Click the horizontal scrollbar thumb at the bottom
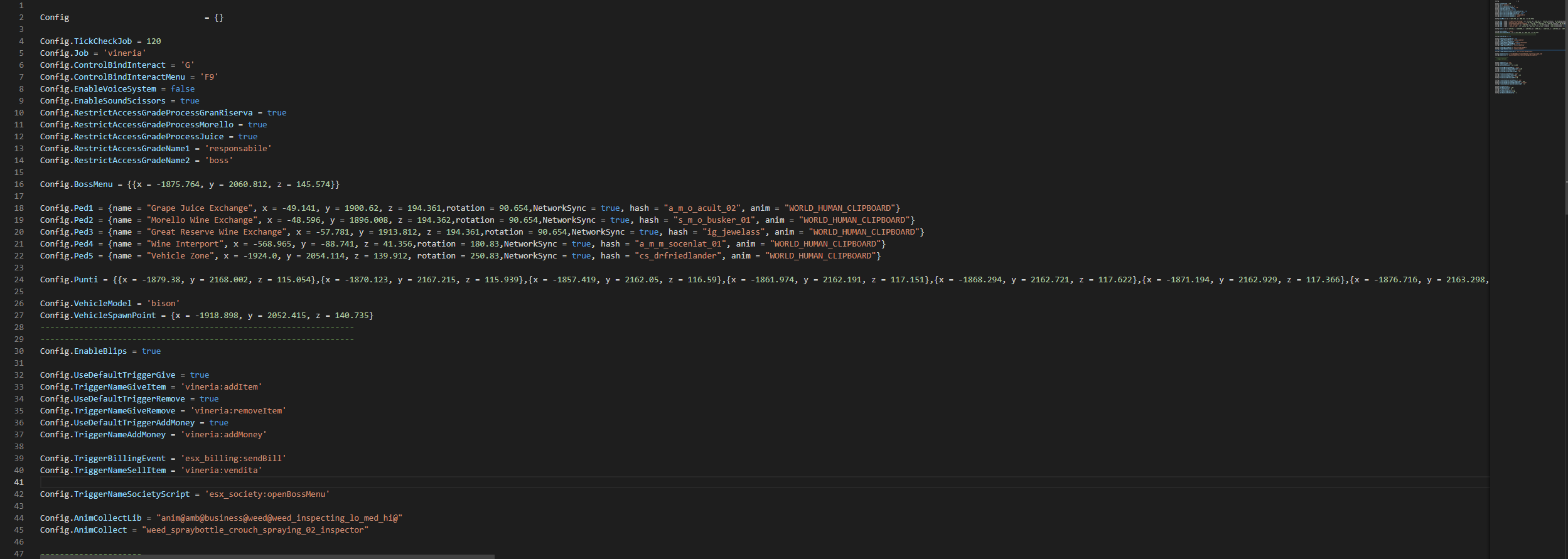 point(267,556)
